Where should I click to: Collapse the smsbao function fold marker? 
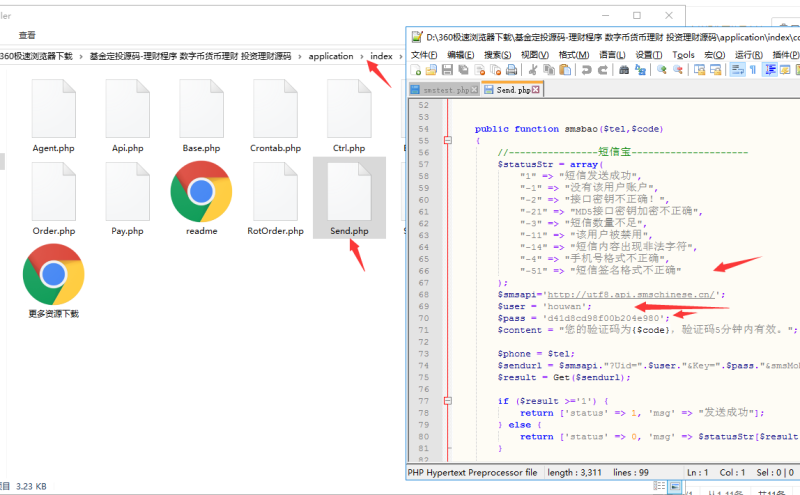pos(447,140)
